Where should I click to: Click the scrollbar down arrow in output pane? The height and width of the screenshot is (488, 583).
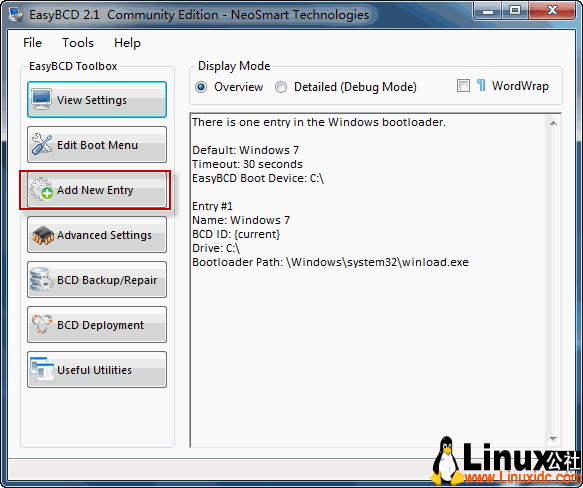point(553,439)
